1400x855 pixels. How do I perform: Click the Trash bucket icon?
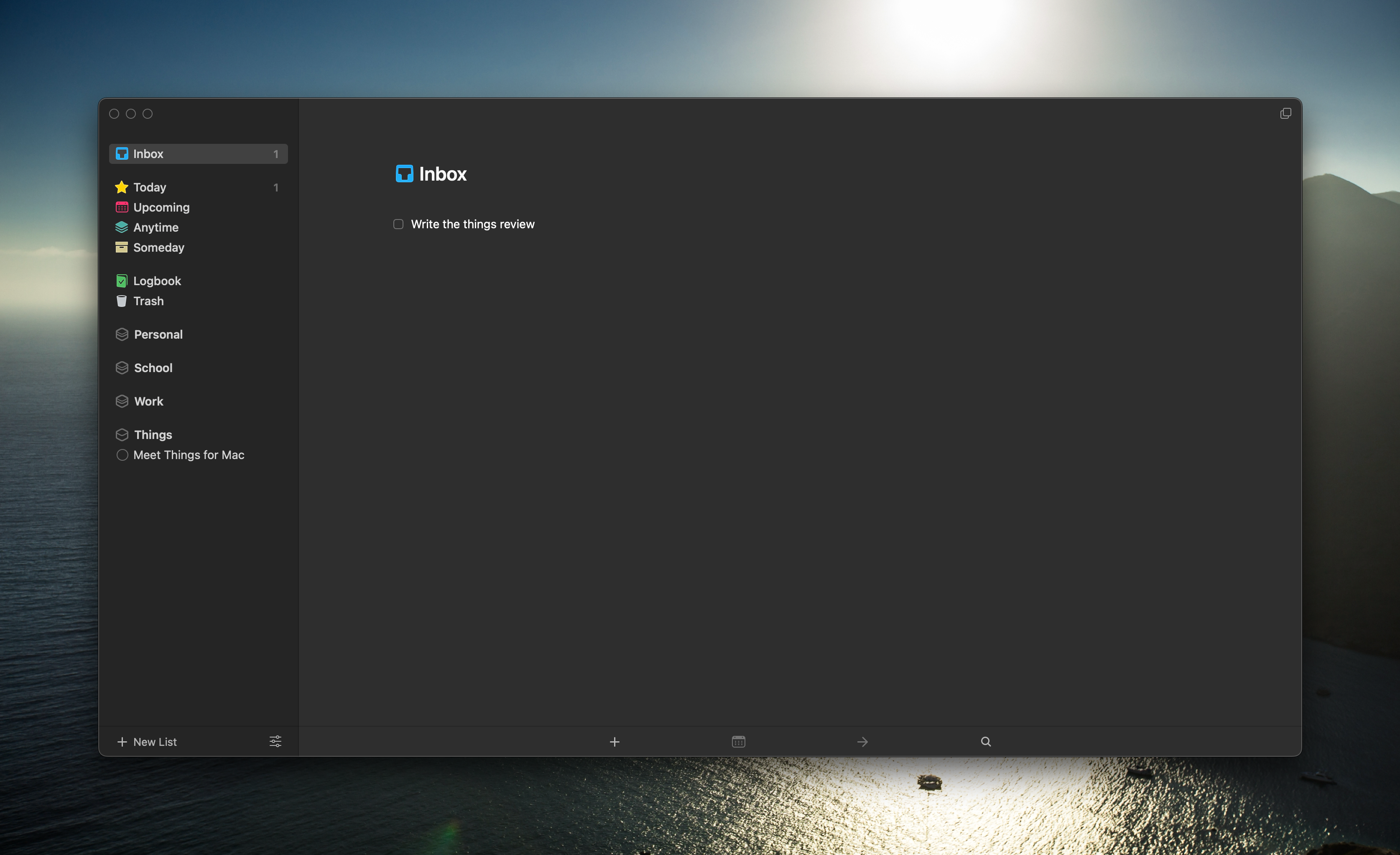coord(122,301)
